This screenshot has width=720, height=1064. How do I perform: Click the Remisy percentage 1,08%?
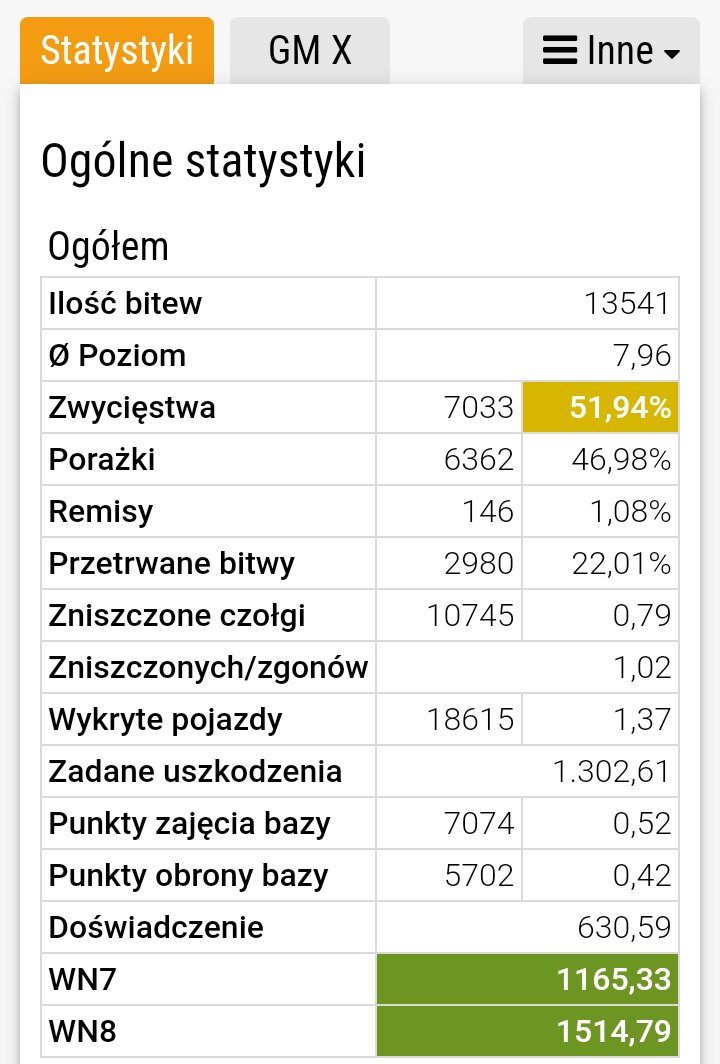coord(630,512)
